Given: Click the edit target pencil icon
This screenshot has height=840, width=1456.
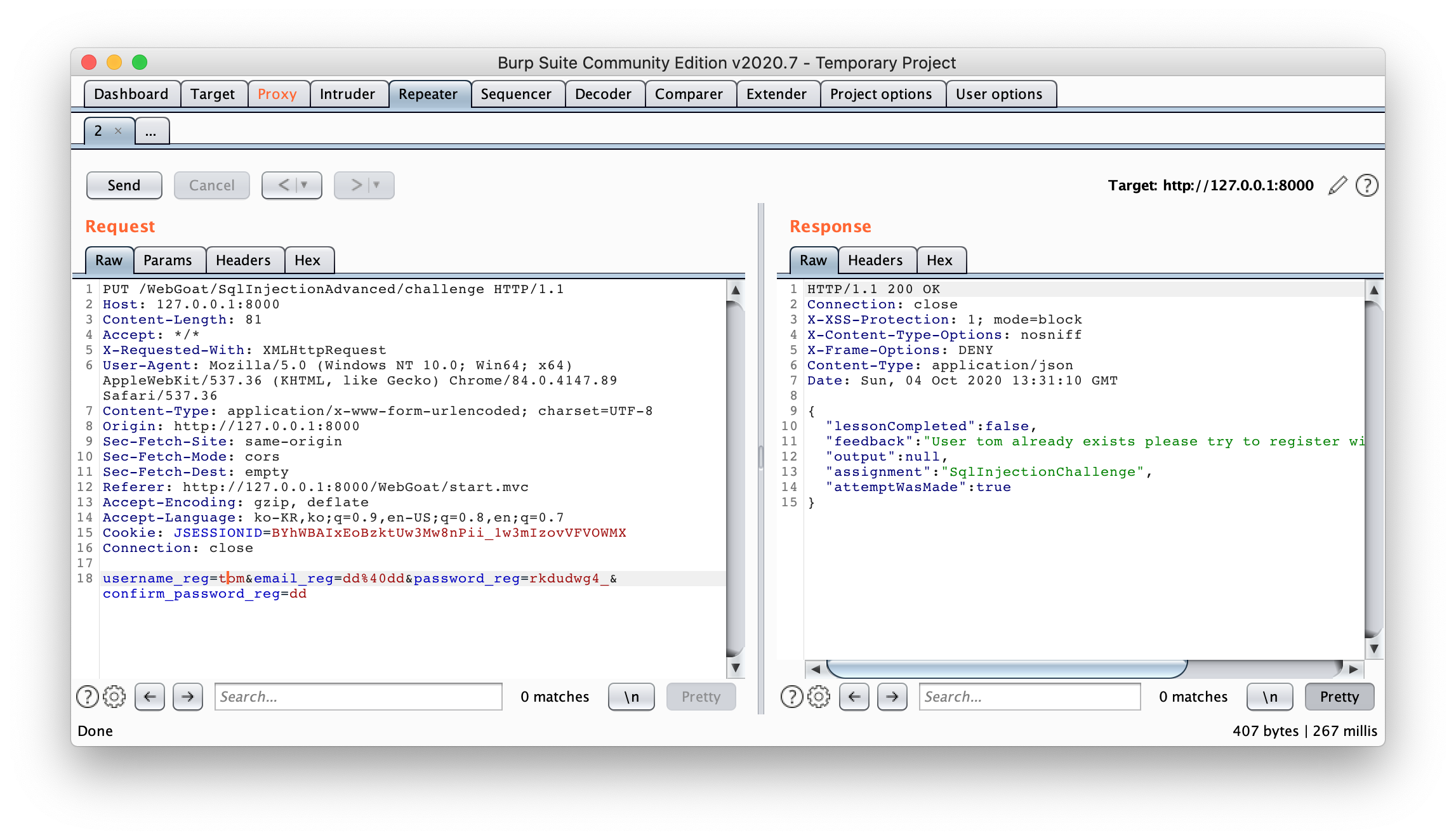Looking at the screenshot, I should (1337, 185).
